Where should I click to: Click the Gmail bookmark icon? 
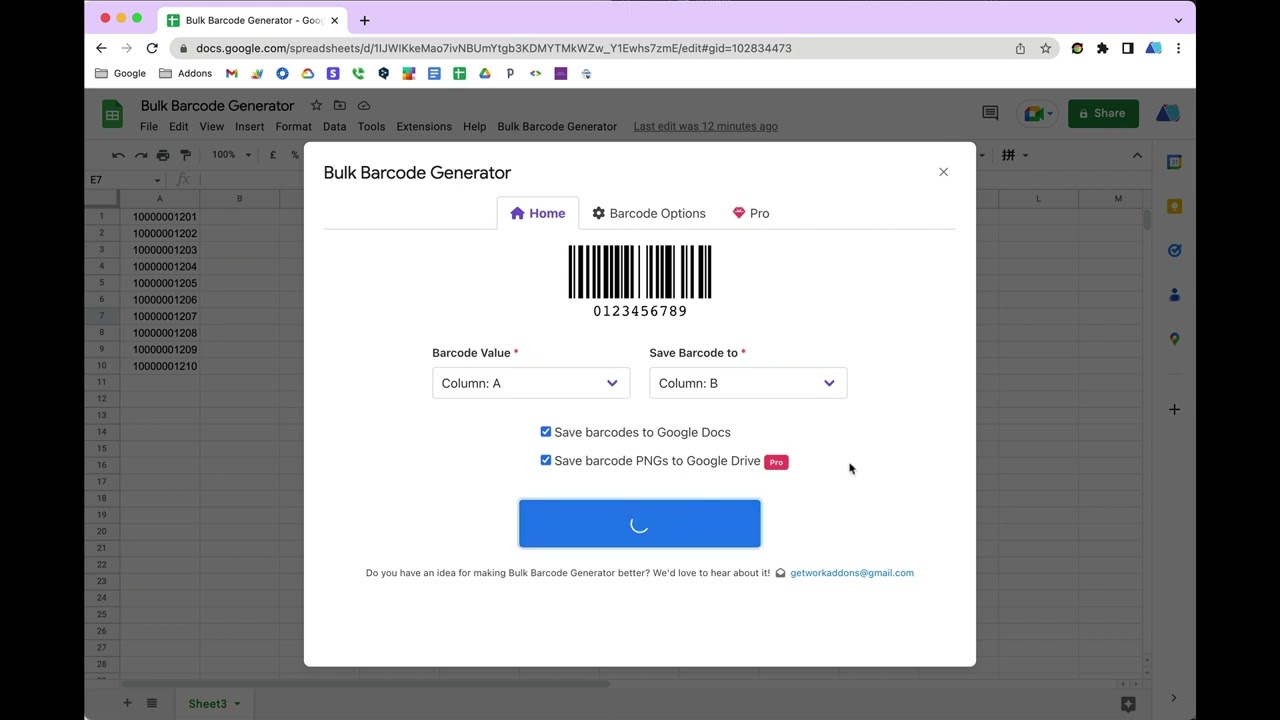[232, 73]
